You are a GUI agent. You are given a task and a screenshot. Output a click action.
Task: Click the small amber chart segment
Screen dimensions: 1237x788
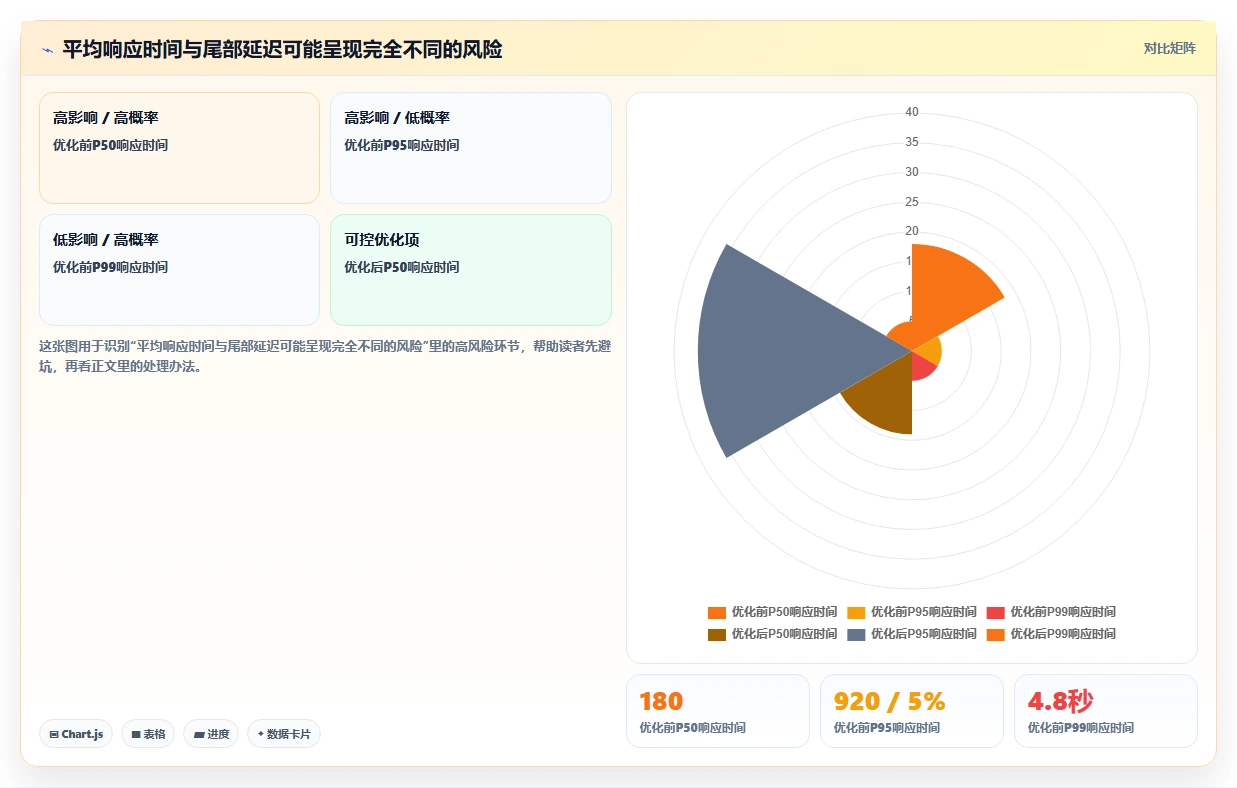coord(928,351)
